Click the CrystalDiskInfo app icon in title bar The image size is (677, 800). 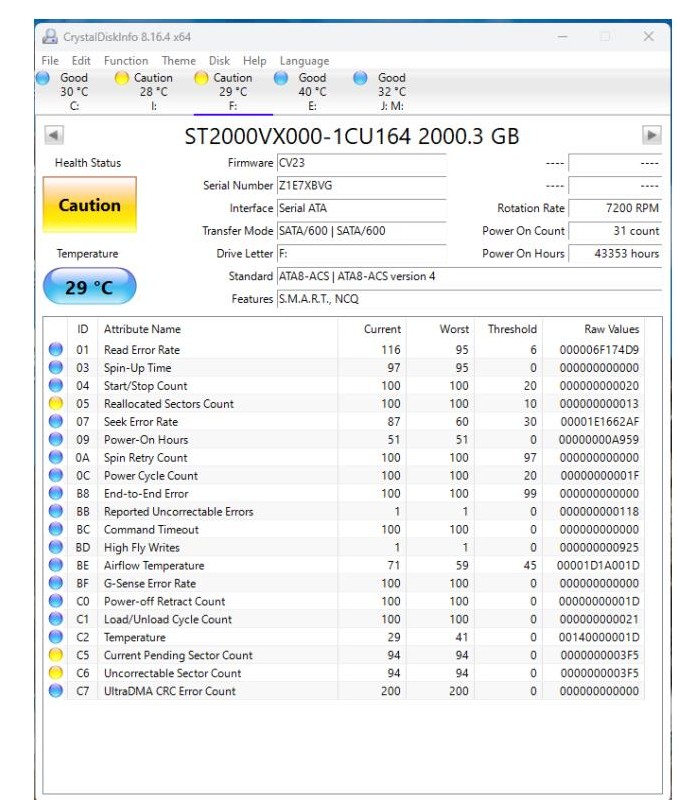pyautogui.click(x=50, y=37)
